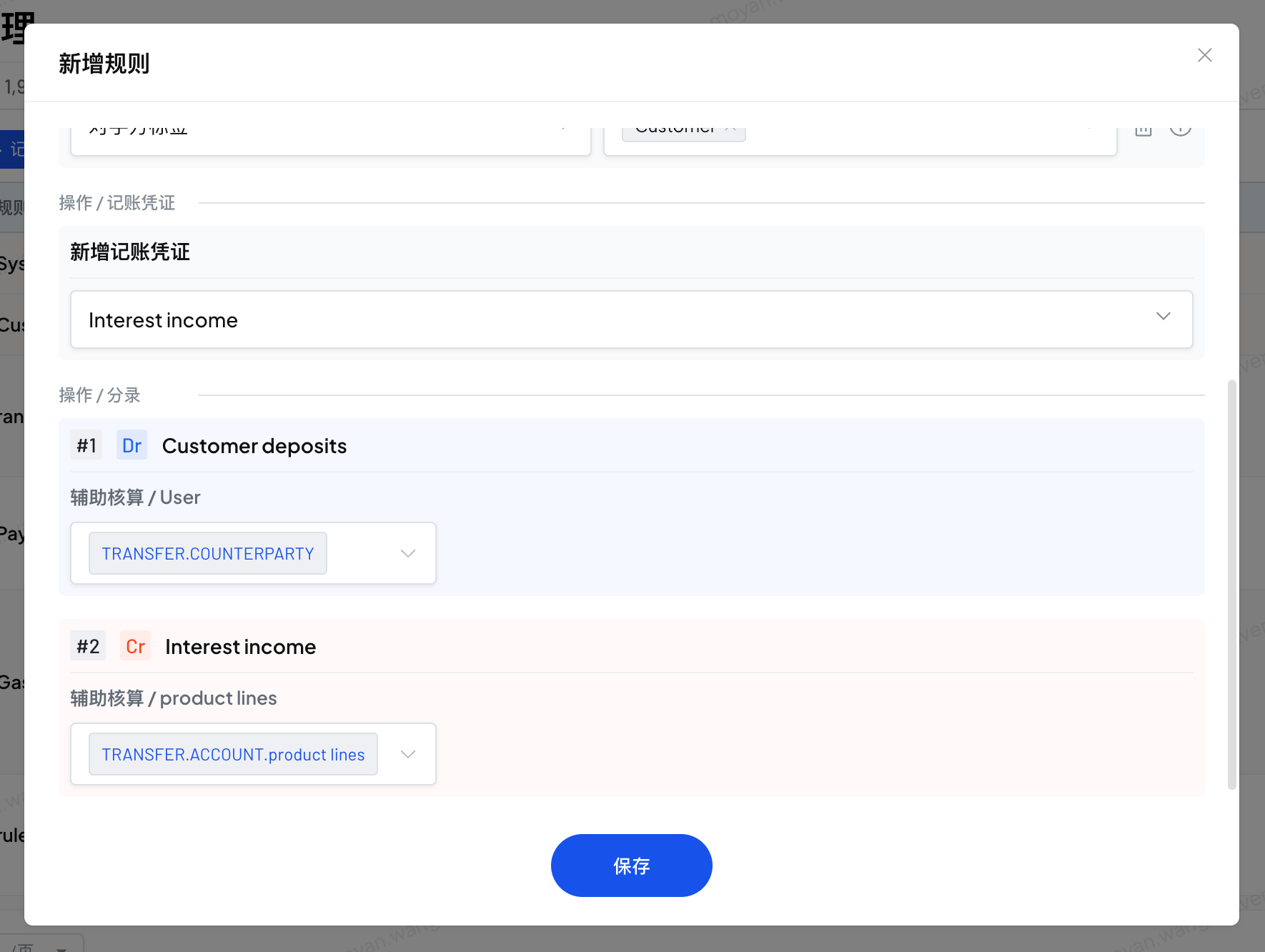Expand the User auxiliary accounting dropdown arrow
1265x952 pixels.
tap(408, 553)
